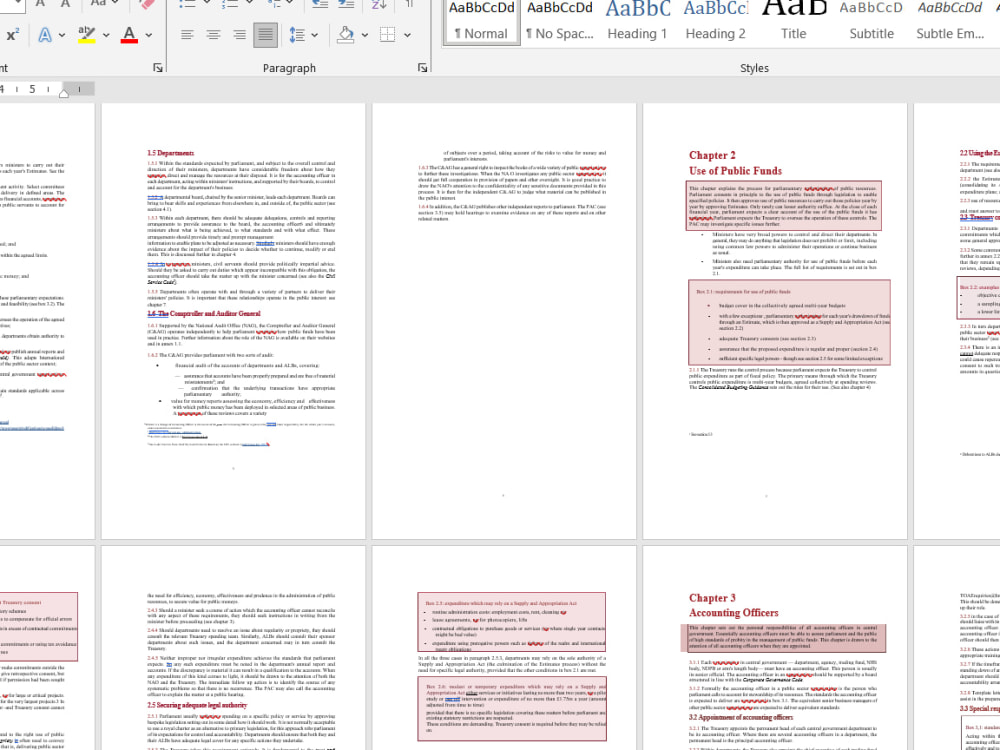Click the '1.5 Departments' heading
1000x750 pixels.
point(170,153)
